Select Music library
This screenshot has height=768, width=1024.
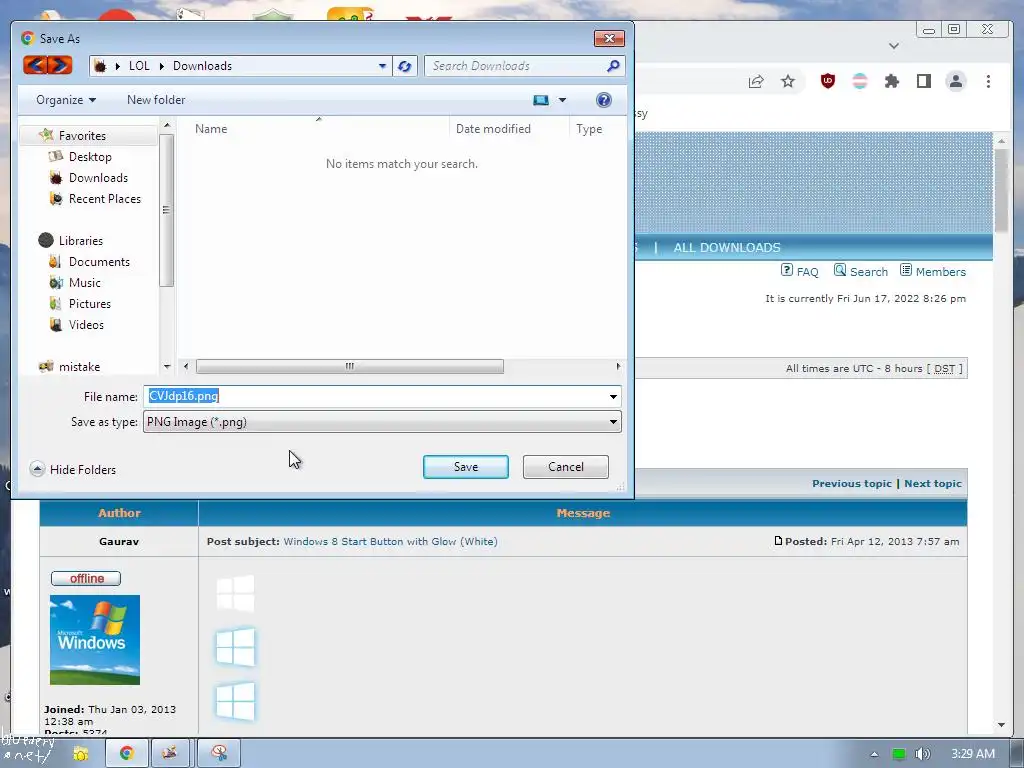coord(84,283)
